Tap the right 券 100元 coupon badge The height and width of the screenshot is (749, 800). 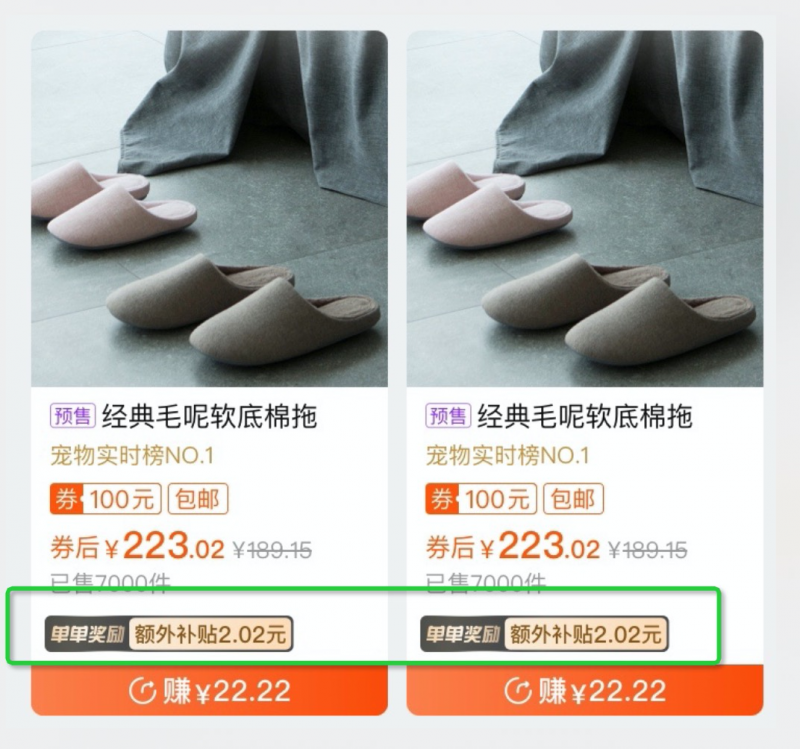pos(481,498)
